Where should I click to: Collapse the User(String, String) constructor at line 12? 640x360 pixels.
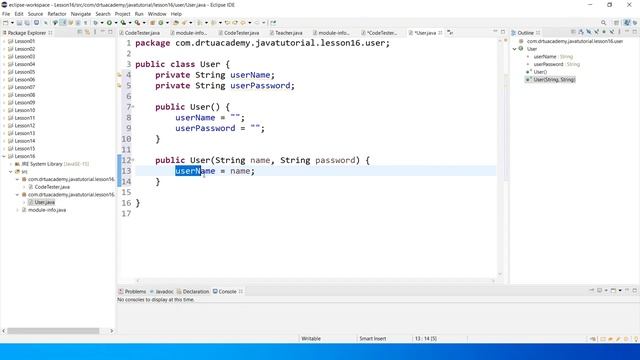point(133,160)
